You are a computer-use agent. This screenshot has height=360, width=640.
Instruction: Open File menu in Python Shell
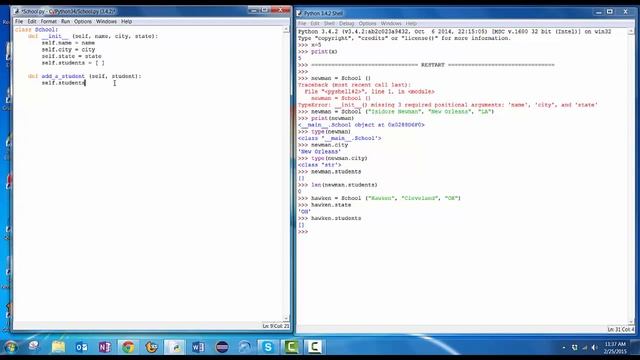coord(302,24)
